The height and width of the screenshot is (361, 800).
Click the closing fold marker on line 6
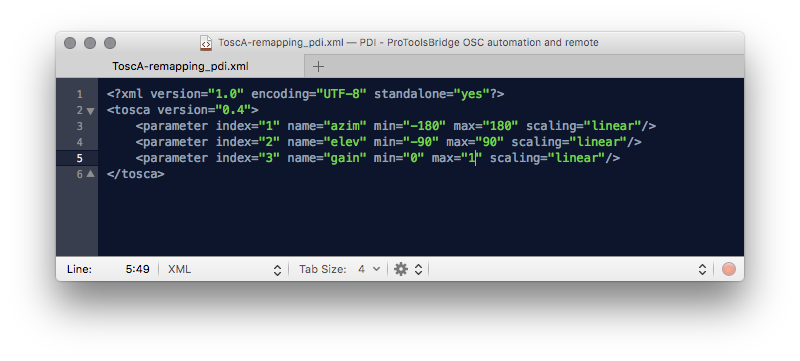90,174
